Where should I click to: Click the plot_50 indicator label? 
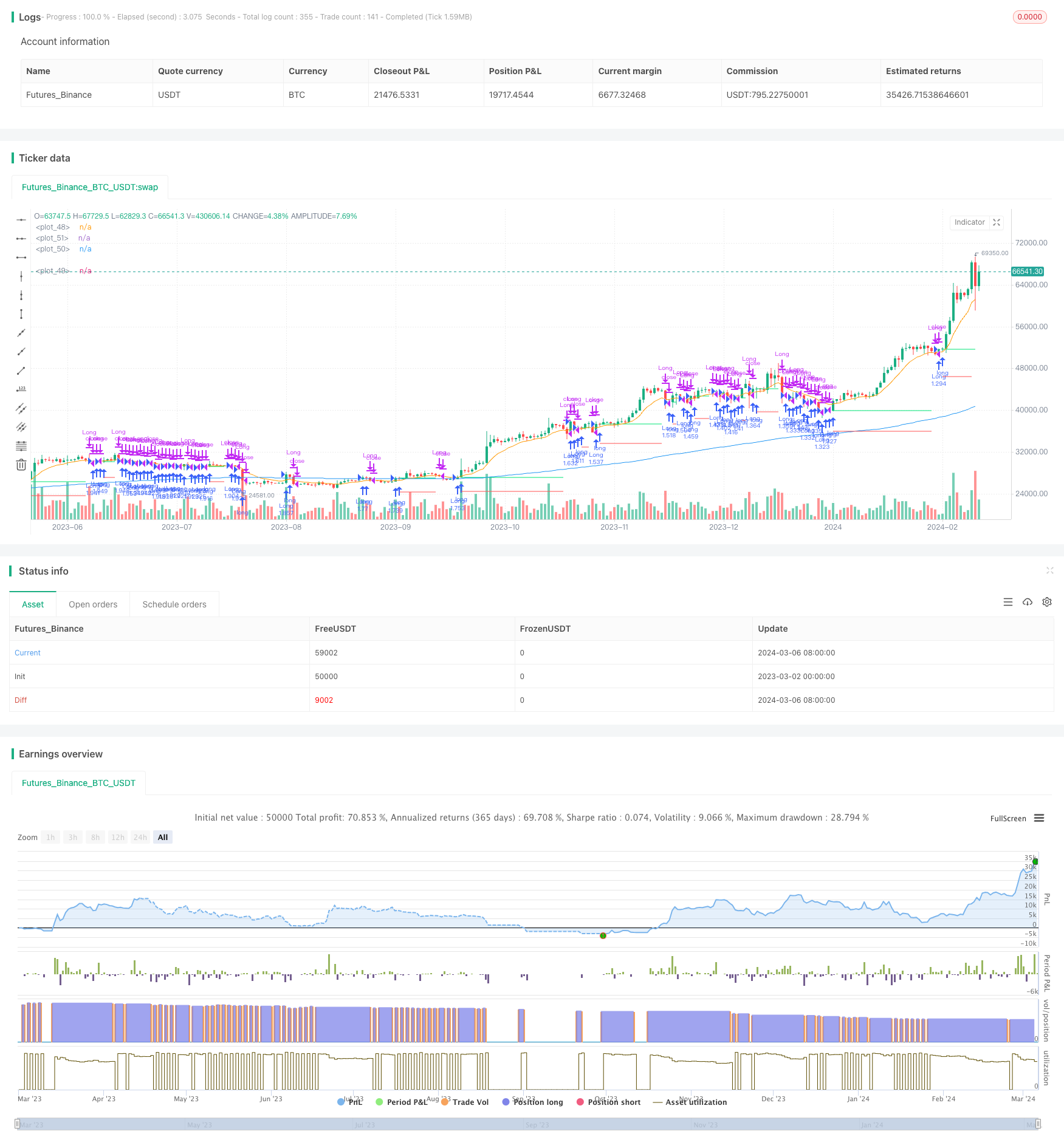pyautogui.click(x=53, y=249)
